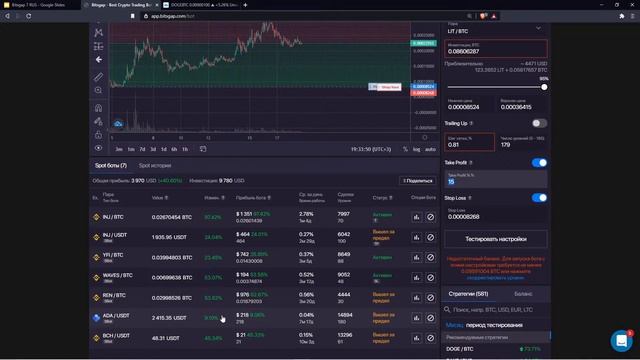The width and height of the screenshot is (640, 360).
Task: Click the lower price field 0.00008524
Action: pos(469,104)
